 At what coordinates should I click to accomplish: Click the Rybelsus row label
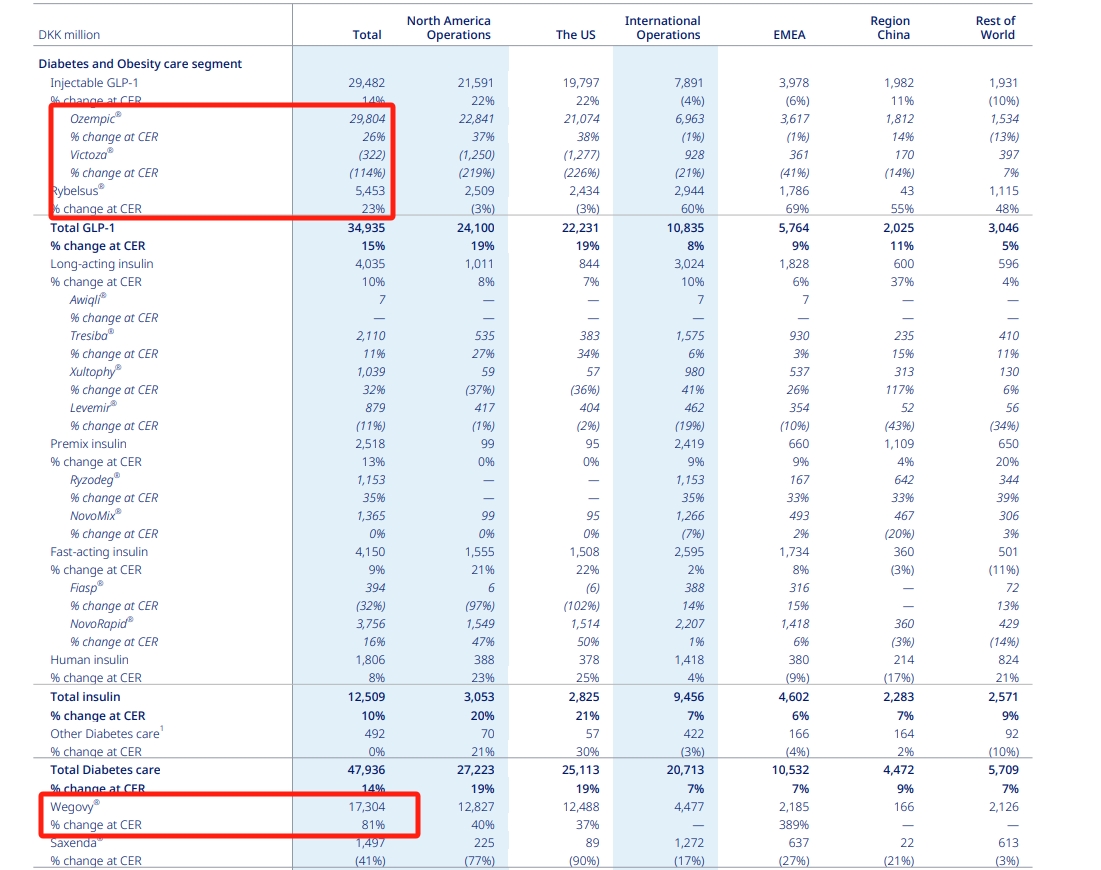(x=78, y=190)
